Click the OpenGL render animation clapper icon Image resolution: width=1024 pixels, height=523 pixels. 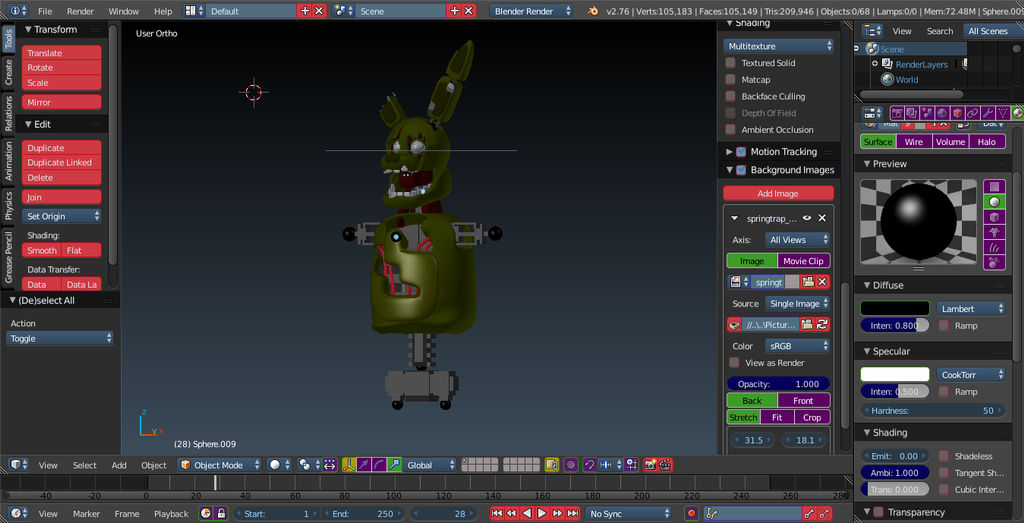click(665, 465)
